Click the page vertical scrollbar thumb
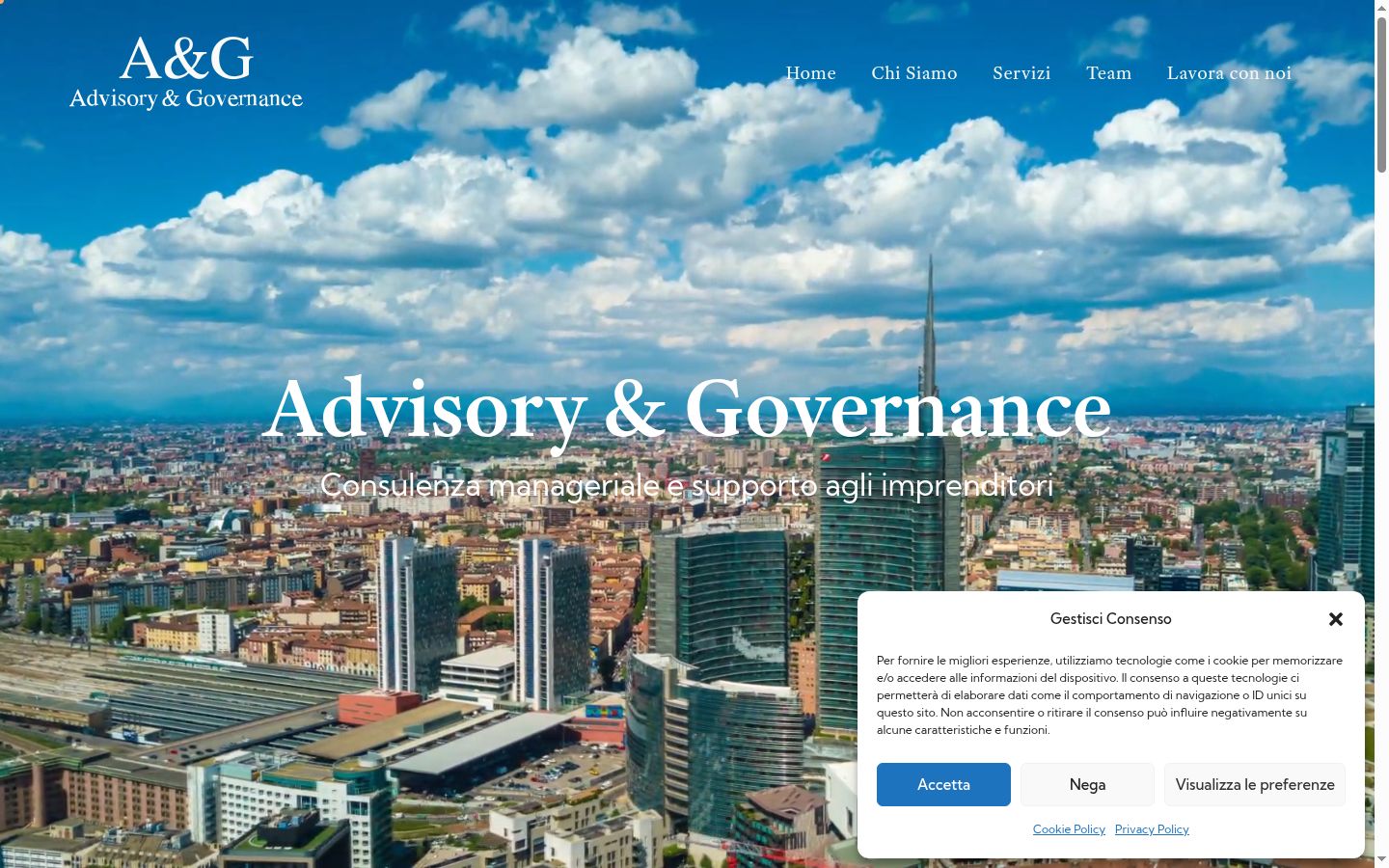 [1381, 95]
